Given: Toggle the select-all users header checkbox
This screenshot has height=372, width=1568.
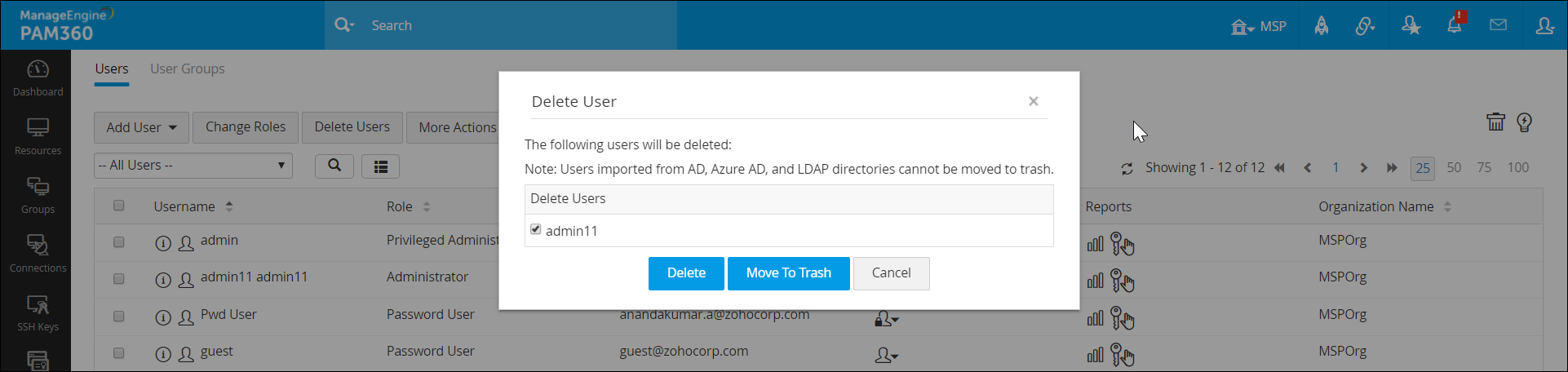Looking at the screenshot, I should click(119, 206).
